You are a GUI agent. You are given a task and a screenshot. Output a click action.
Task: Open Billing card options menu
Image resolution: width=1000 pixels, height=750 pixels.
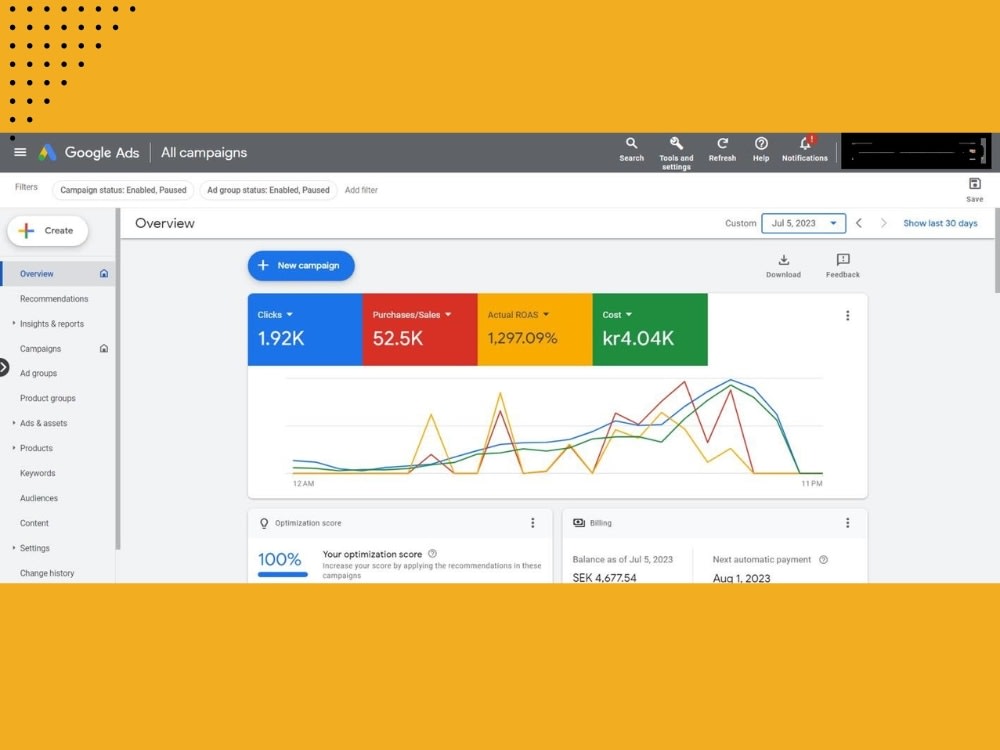pyautogui.click(x=848, y=523)
